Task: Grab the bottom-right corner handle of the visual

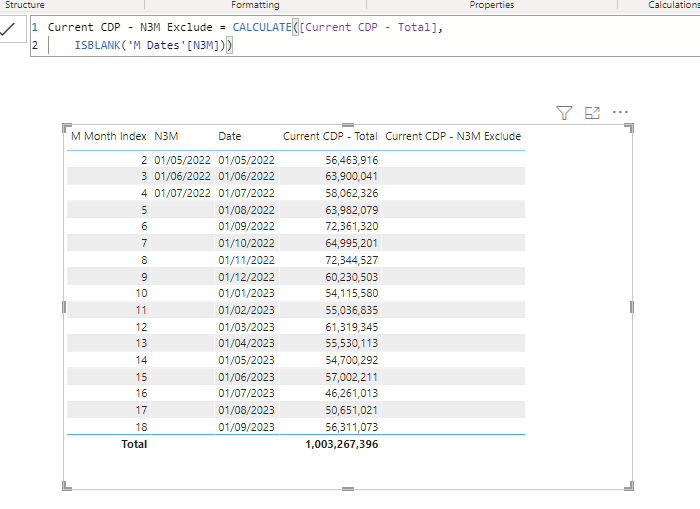Action: click(x=629, y=486)
